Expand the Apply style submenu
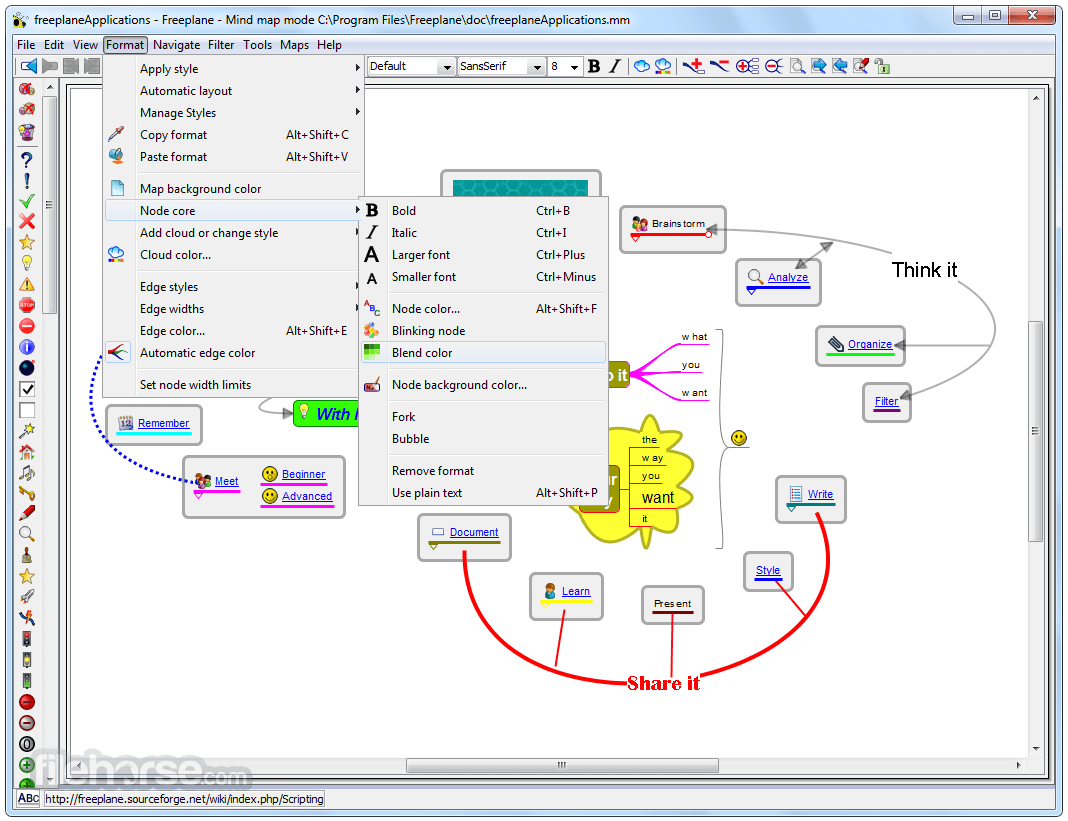 click(x=234, y=69)
